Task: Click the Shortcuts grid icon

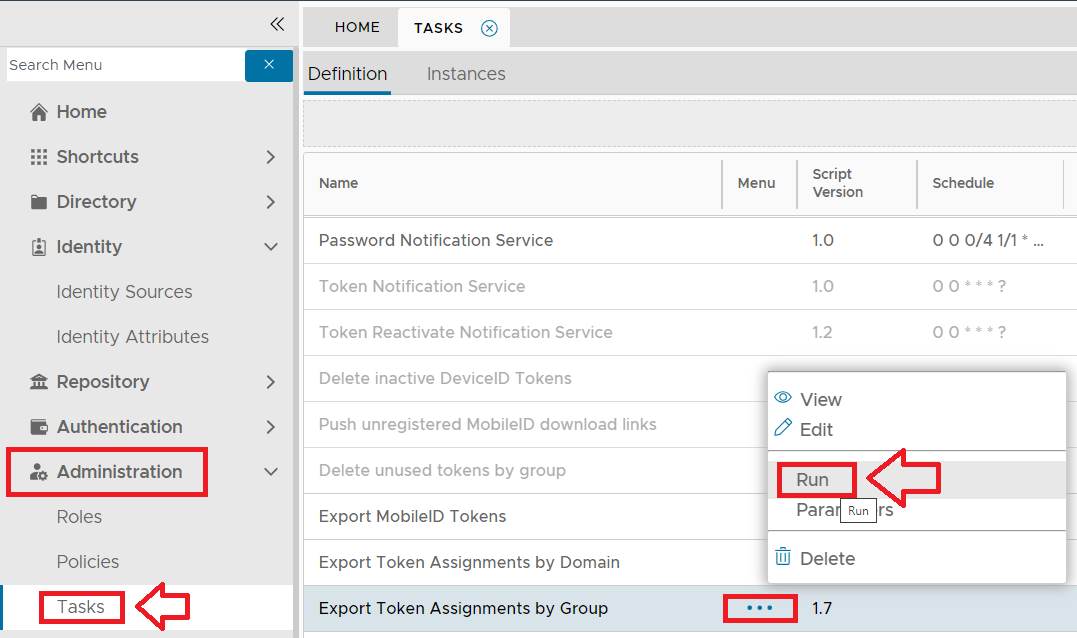Action: point(39,157)
